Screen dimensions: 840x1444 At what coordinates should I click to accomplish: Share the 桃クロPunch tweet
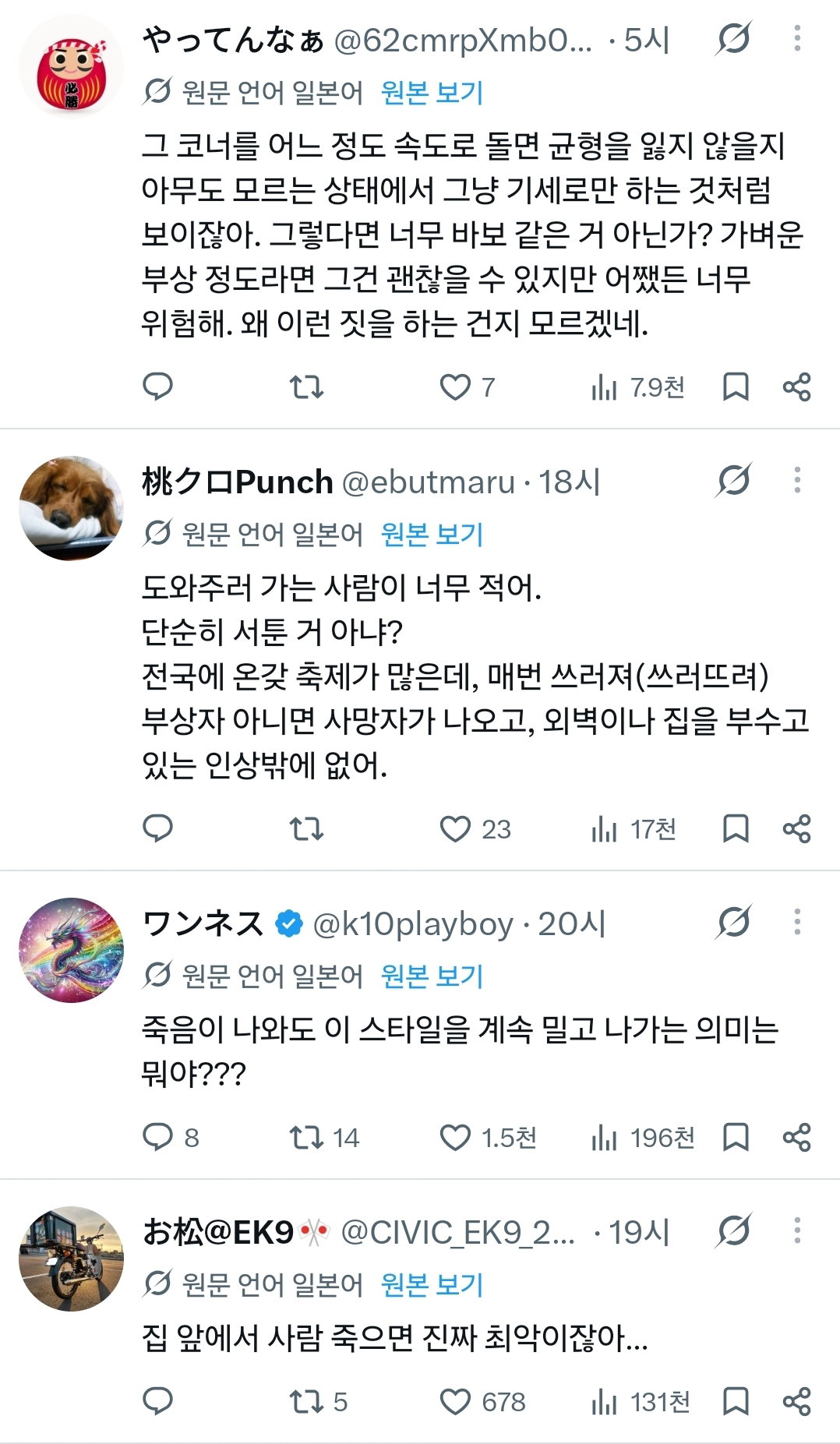pos(796,828)
